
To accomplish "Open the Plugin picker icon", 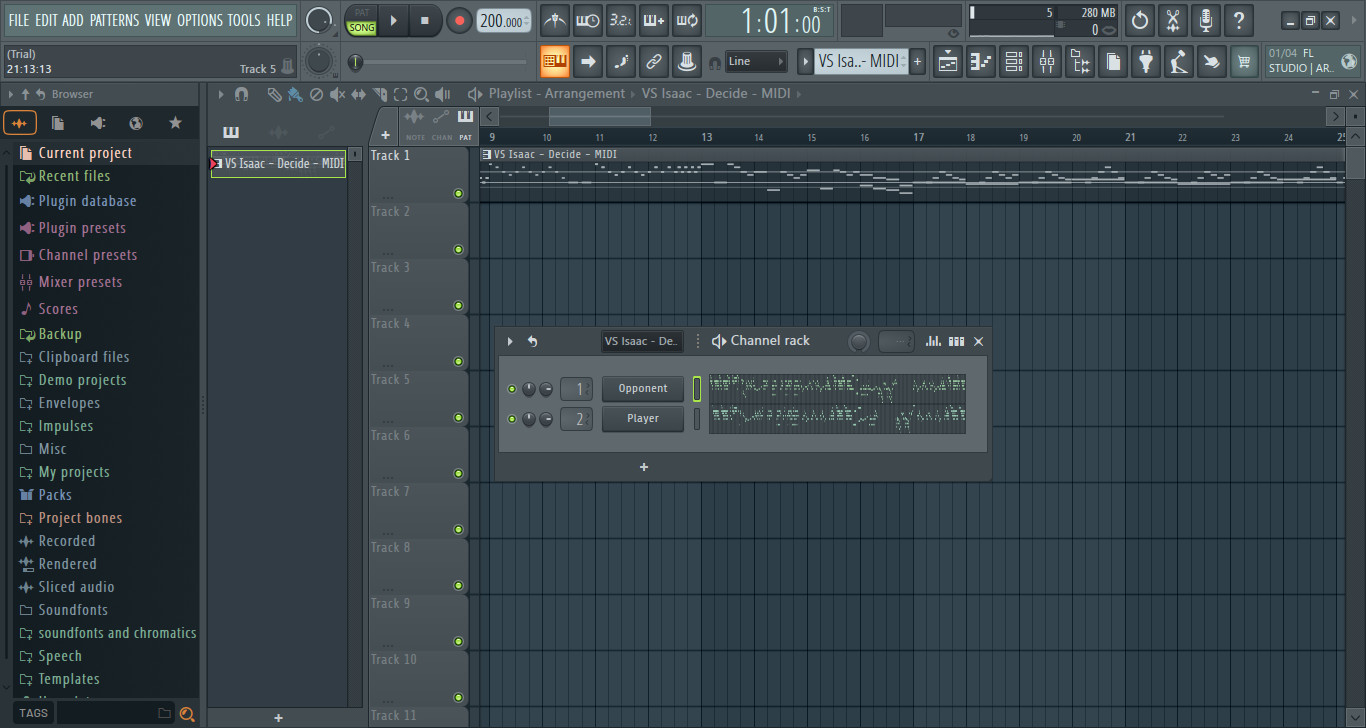I will pyautogui.click(x=1145, y=61).
